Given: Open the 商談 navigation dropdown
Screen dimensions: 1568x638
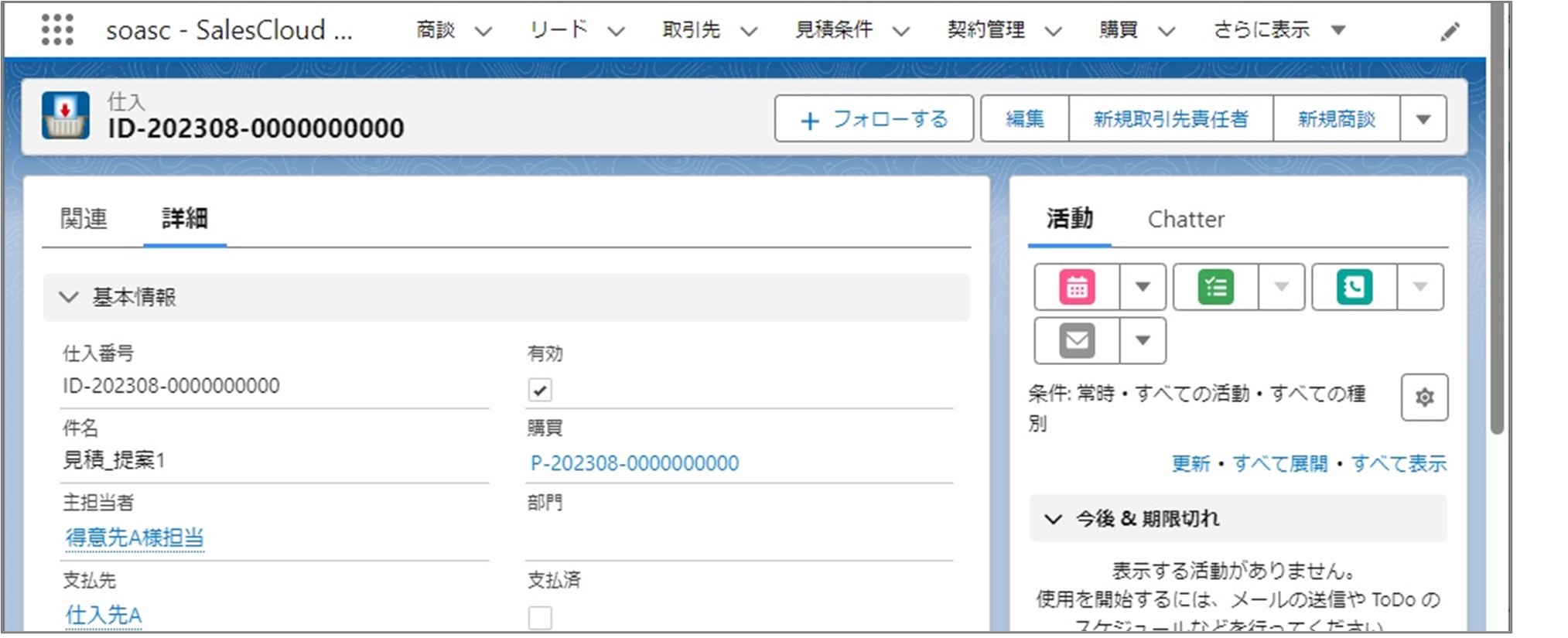Looking at the screenshot, I should click(483, 32).
